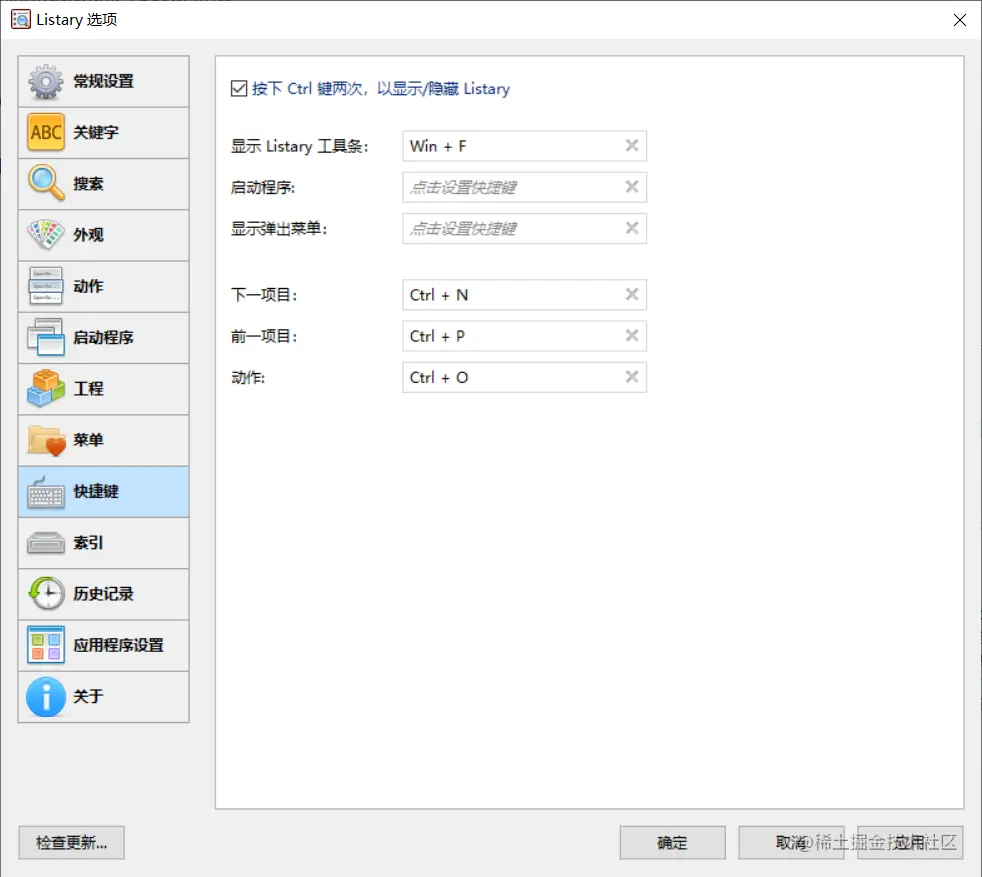Click the 显示 Listary 工具条 label
This screenshot has height=877, width=982.
coord(299,146)
